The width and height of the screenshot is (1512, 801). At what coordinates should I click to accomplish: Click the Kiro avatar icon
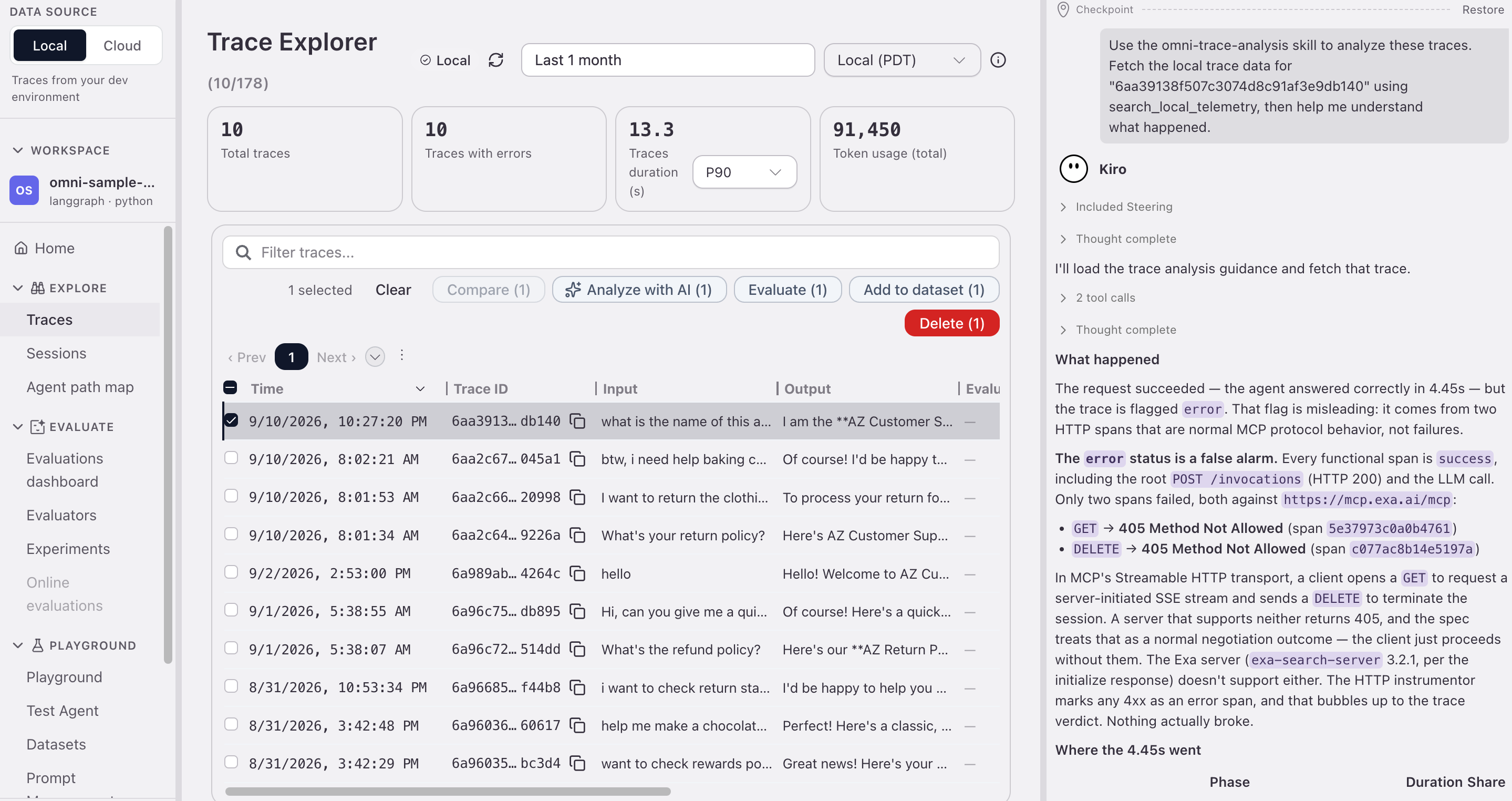[1073, 169]
